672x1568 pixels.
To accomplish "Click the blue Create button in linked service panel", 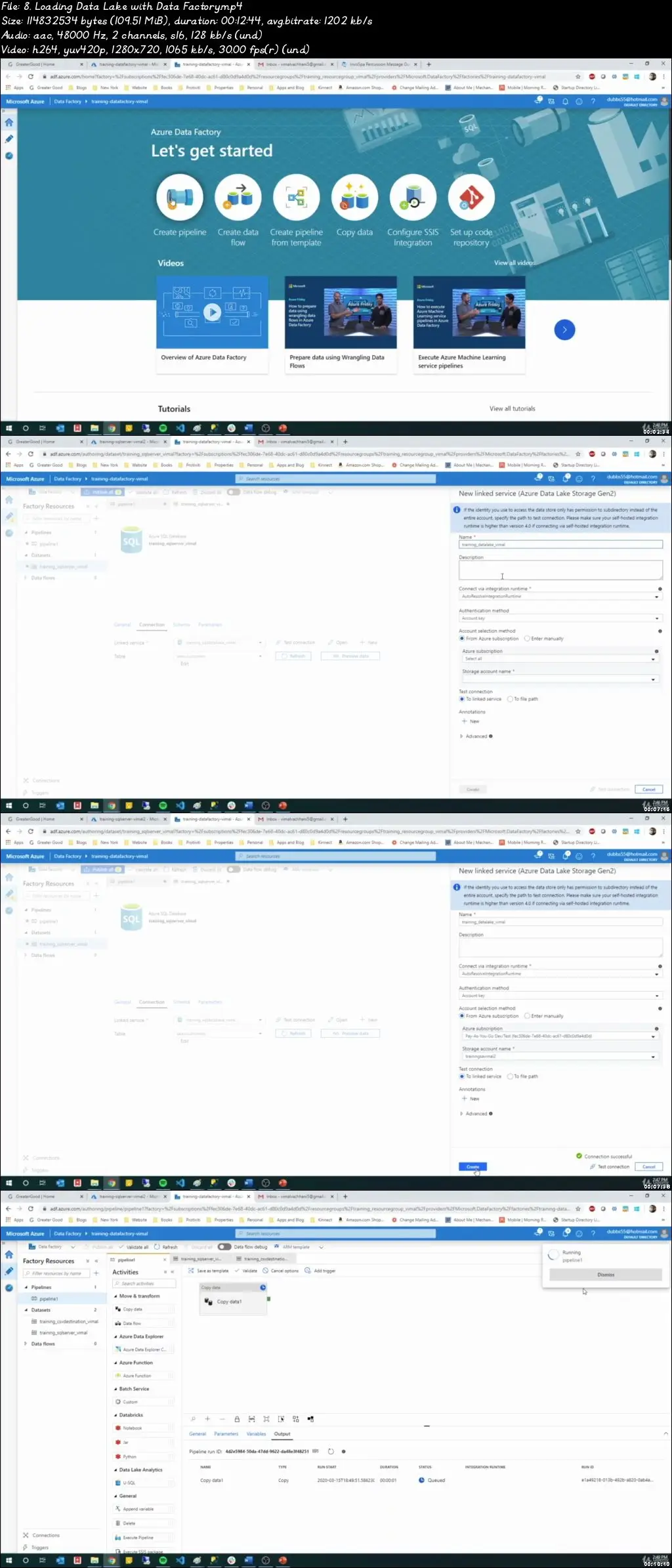I will tap(472, 1166).
